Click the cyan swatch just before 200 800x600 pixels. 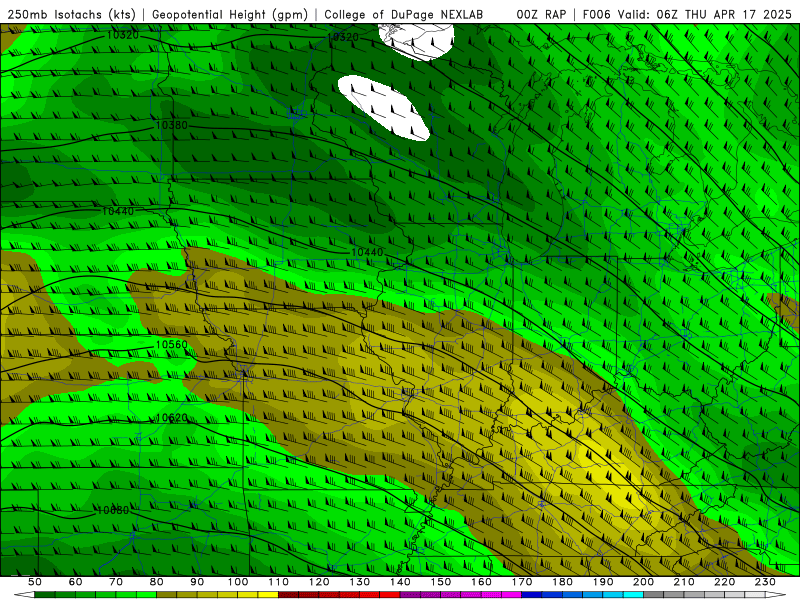tap(634, 594)
